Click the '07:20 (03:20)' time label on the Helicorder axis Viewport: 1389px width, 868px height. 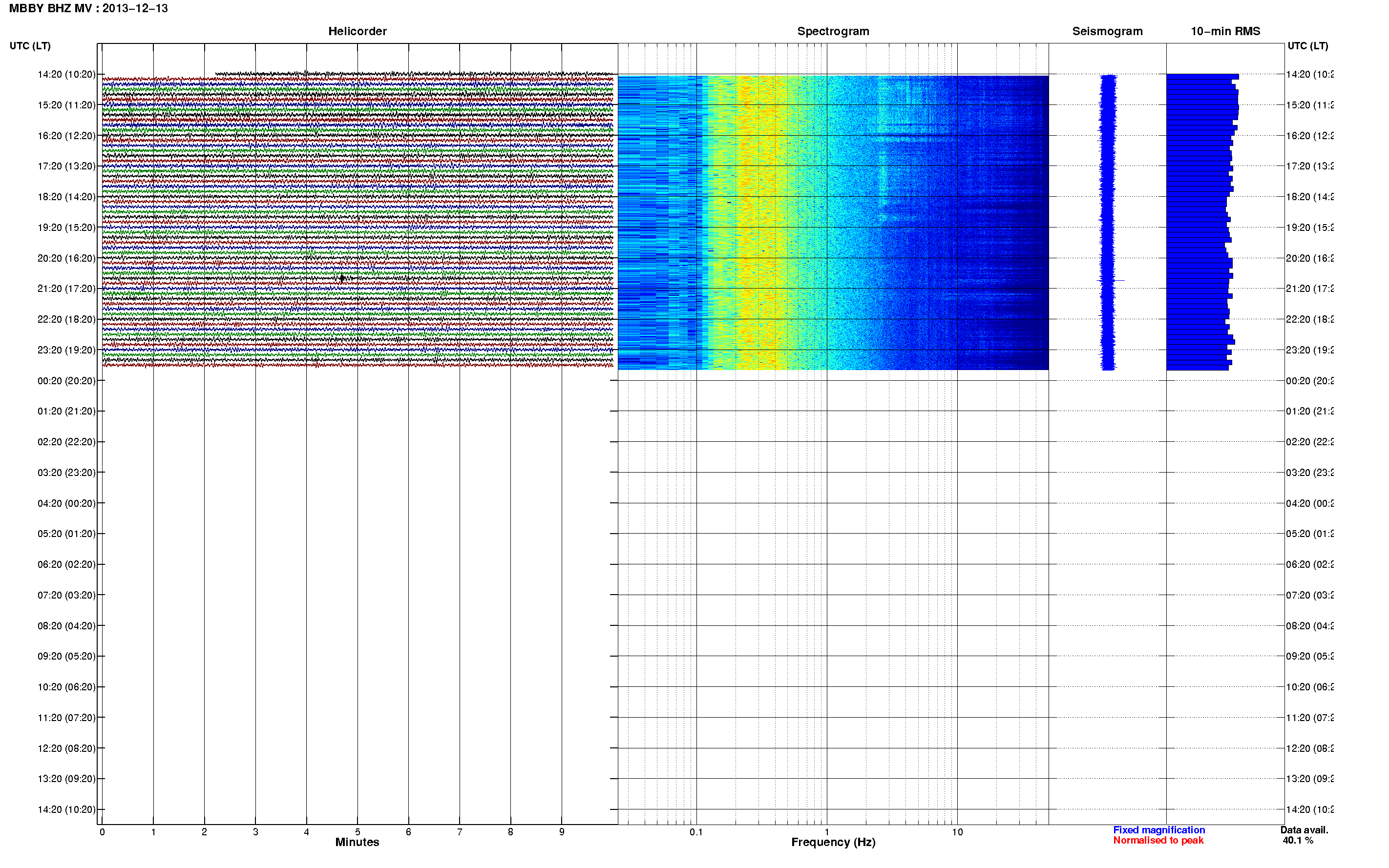66,595
